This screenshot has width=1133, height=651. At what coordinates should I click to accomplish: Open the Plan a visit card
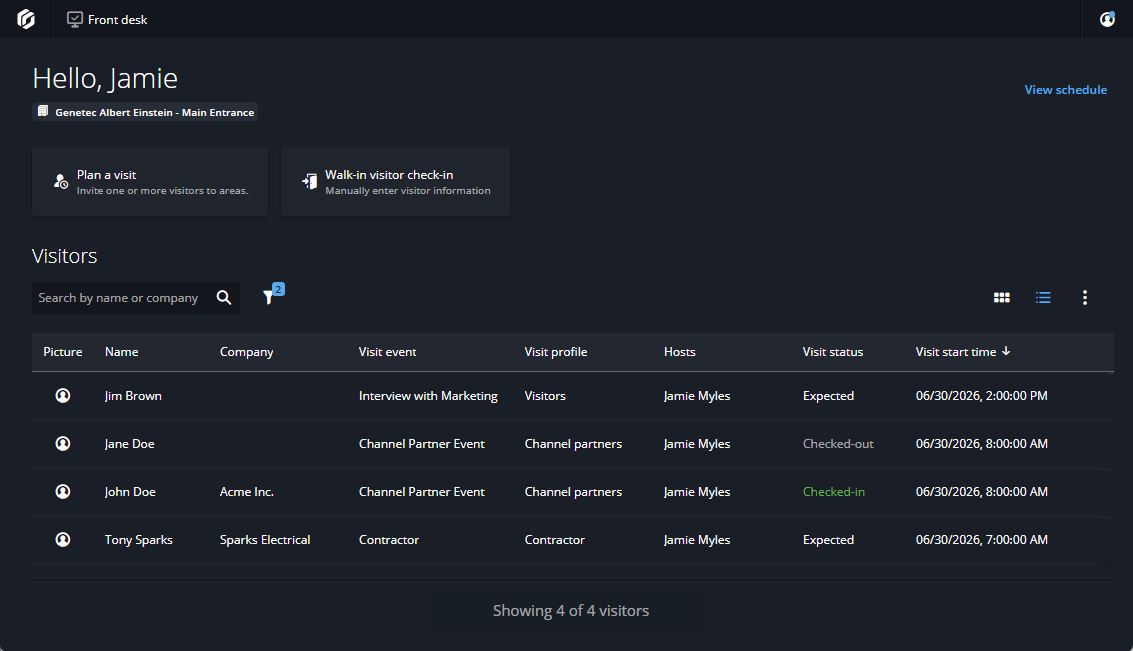[150, 181]
